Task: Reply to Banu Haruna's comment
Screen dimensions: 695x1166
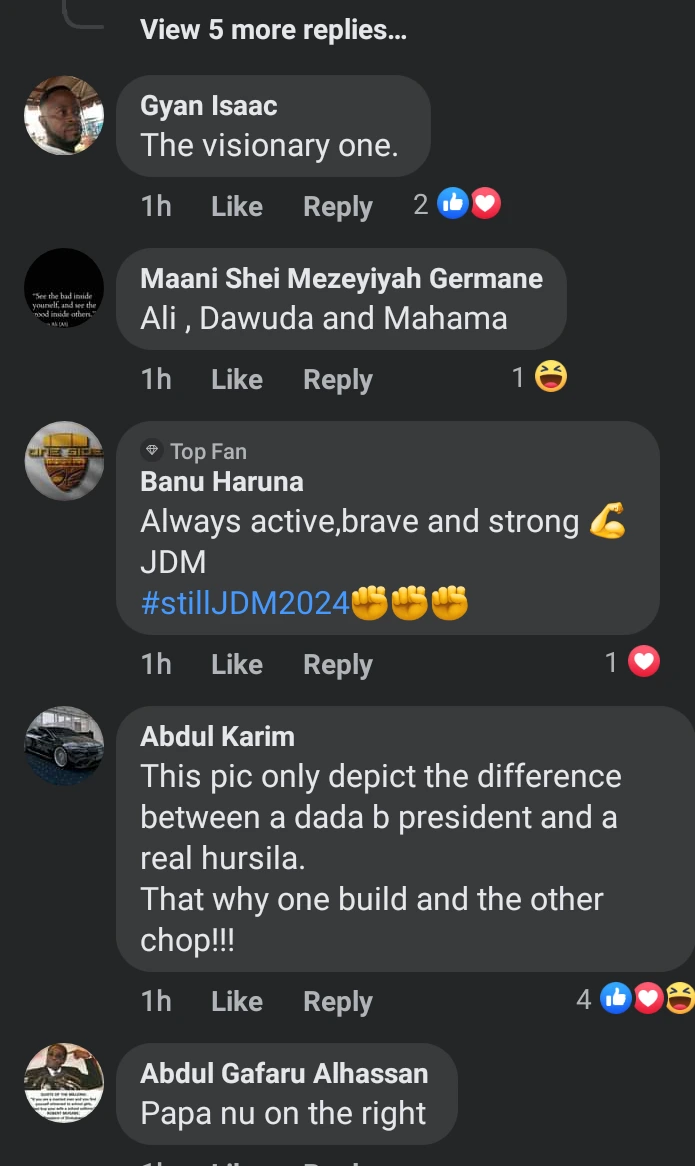Action: point(337,664)
